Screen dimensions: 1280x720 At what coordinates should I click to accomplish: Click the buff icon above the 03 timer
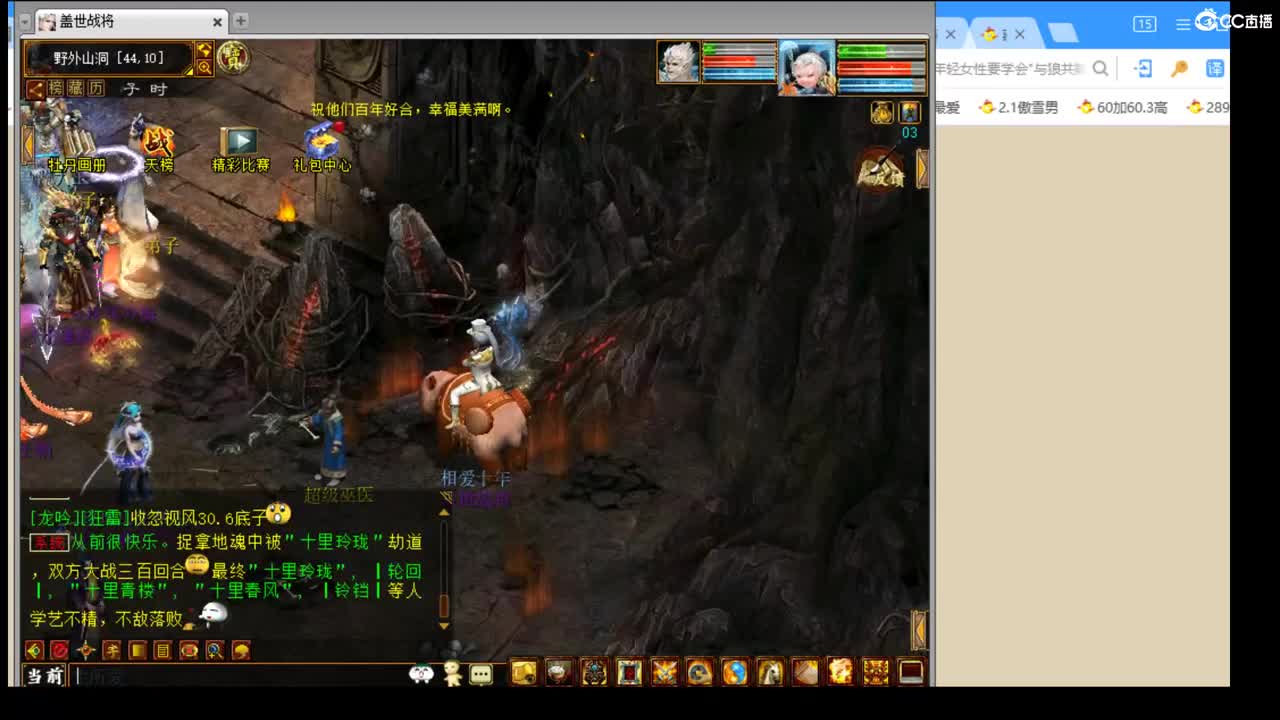click(909, 112)
